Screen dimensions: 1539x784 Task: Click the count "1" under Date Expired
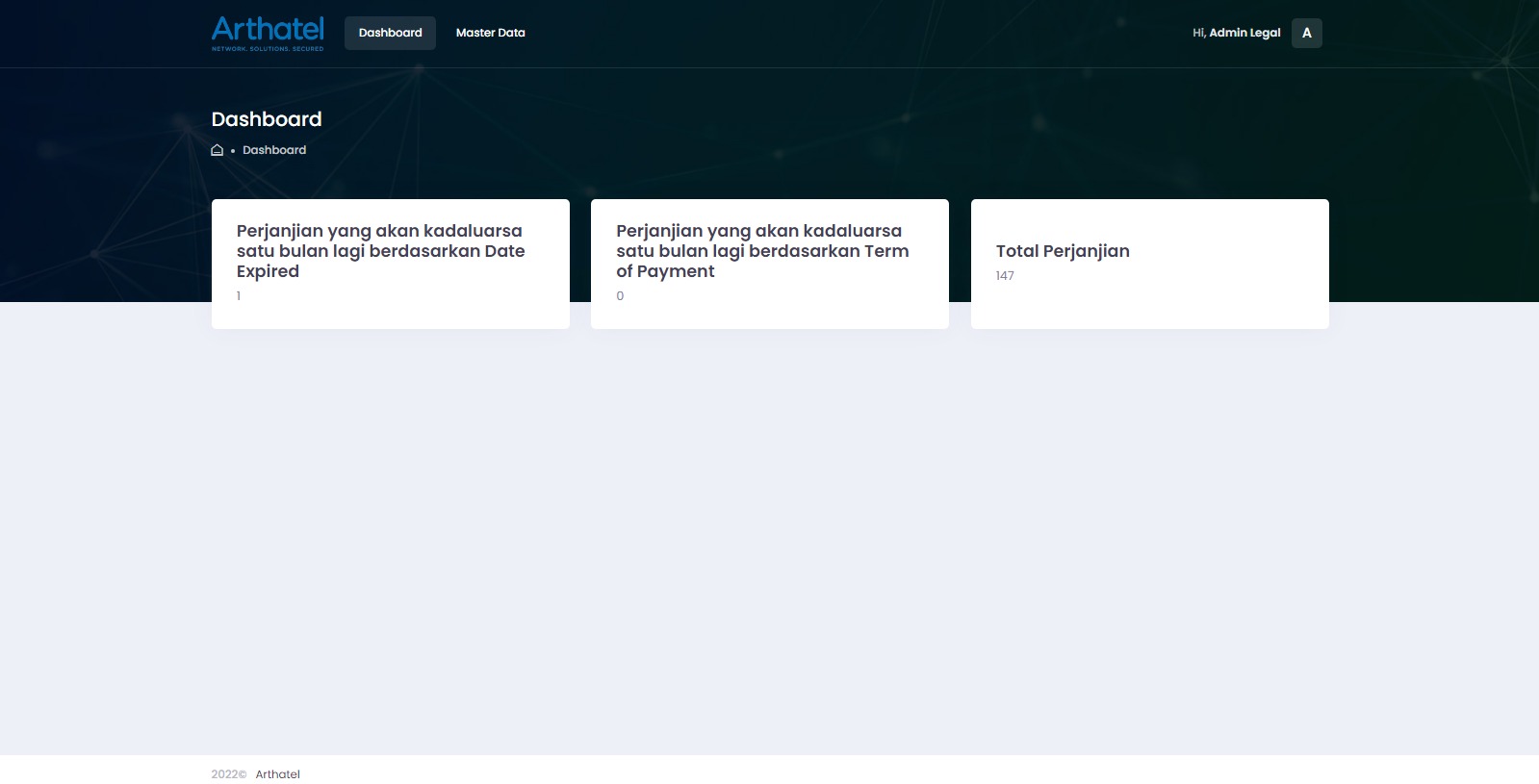(x=239, y=296)
